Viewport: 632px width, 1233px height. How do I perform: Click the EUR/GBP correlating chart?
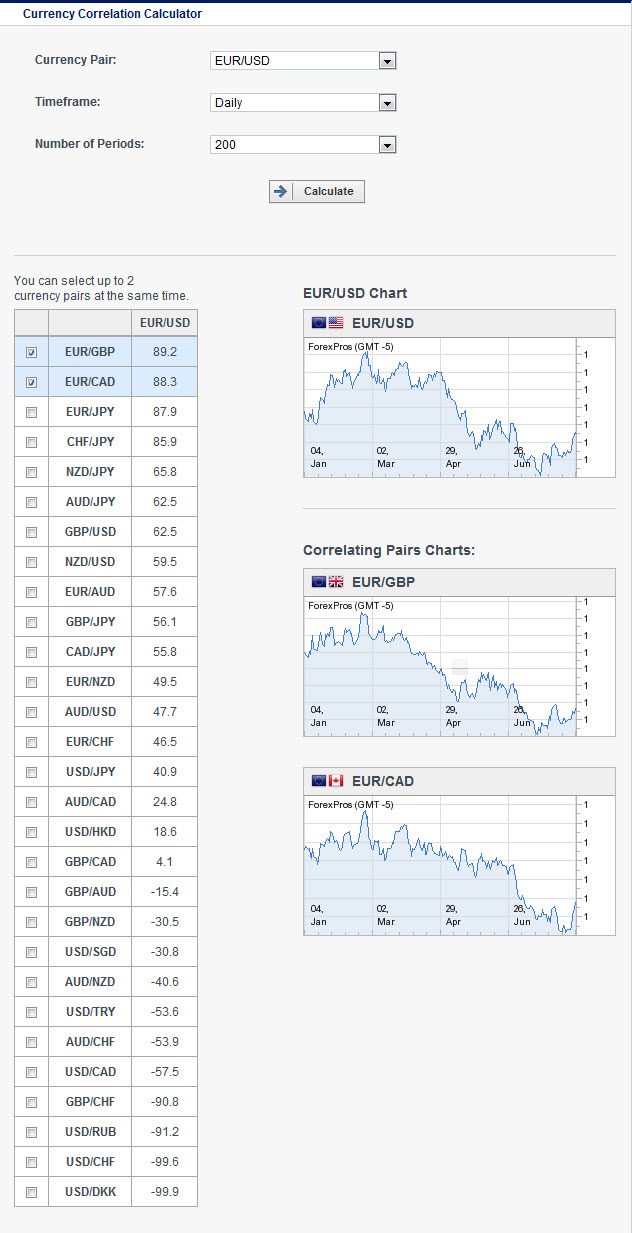click(440, 667)
